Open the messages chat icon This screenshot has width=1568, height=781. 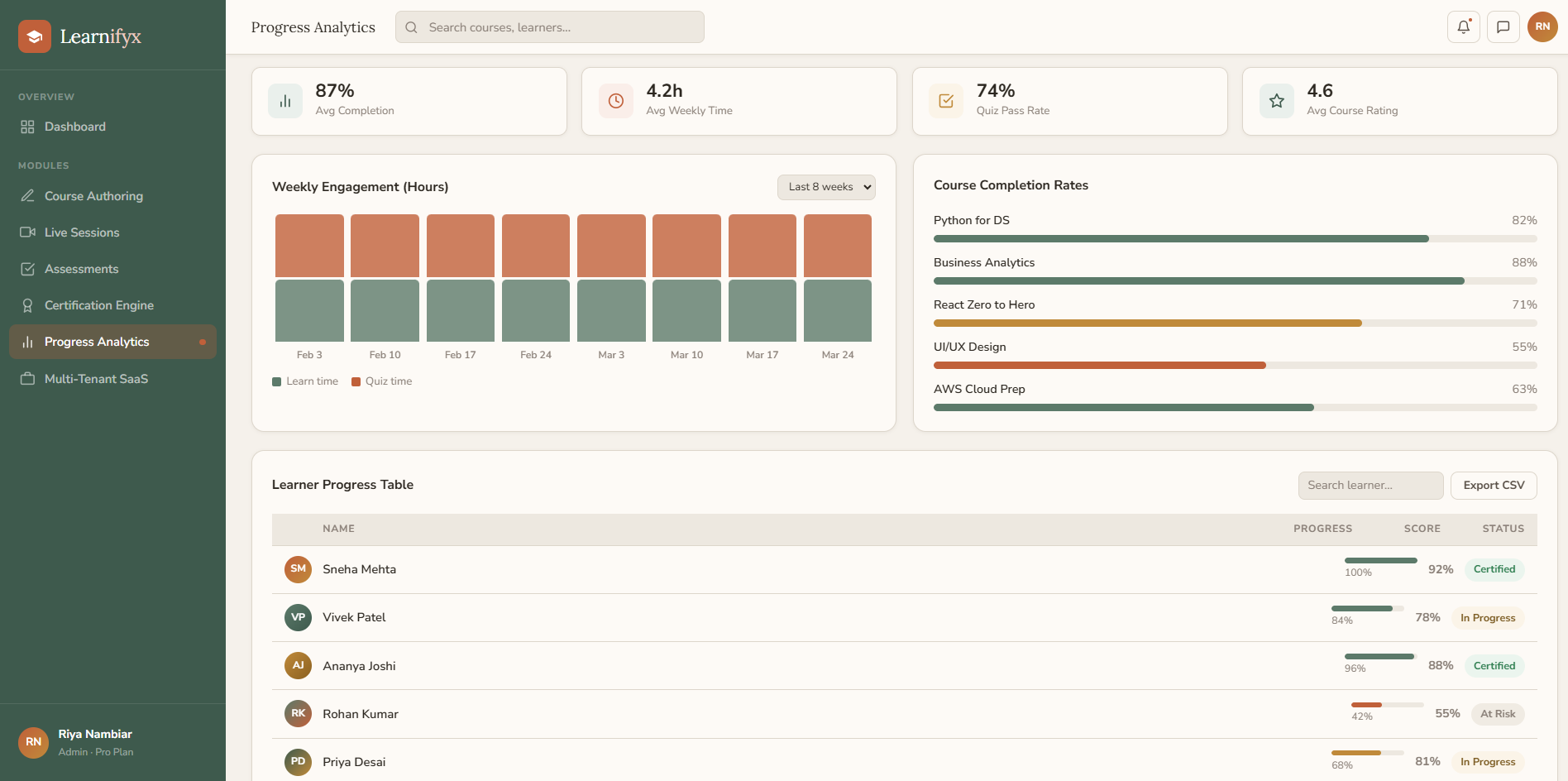pos(1503,26)
